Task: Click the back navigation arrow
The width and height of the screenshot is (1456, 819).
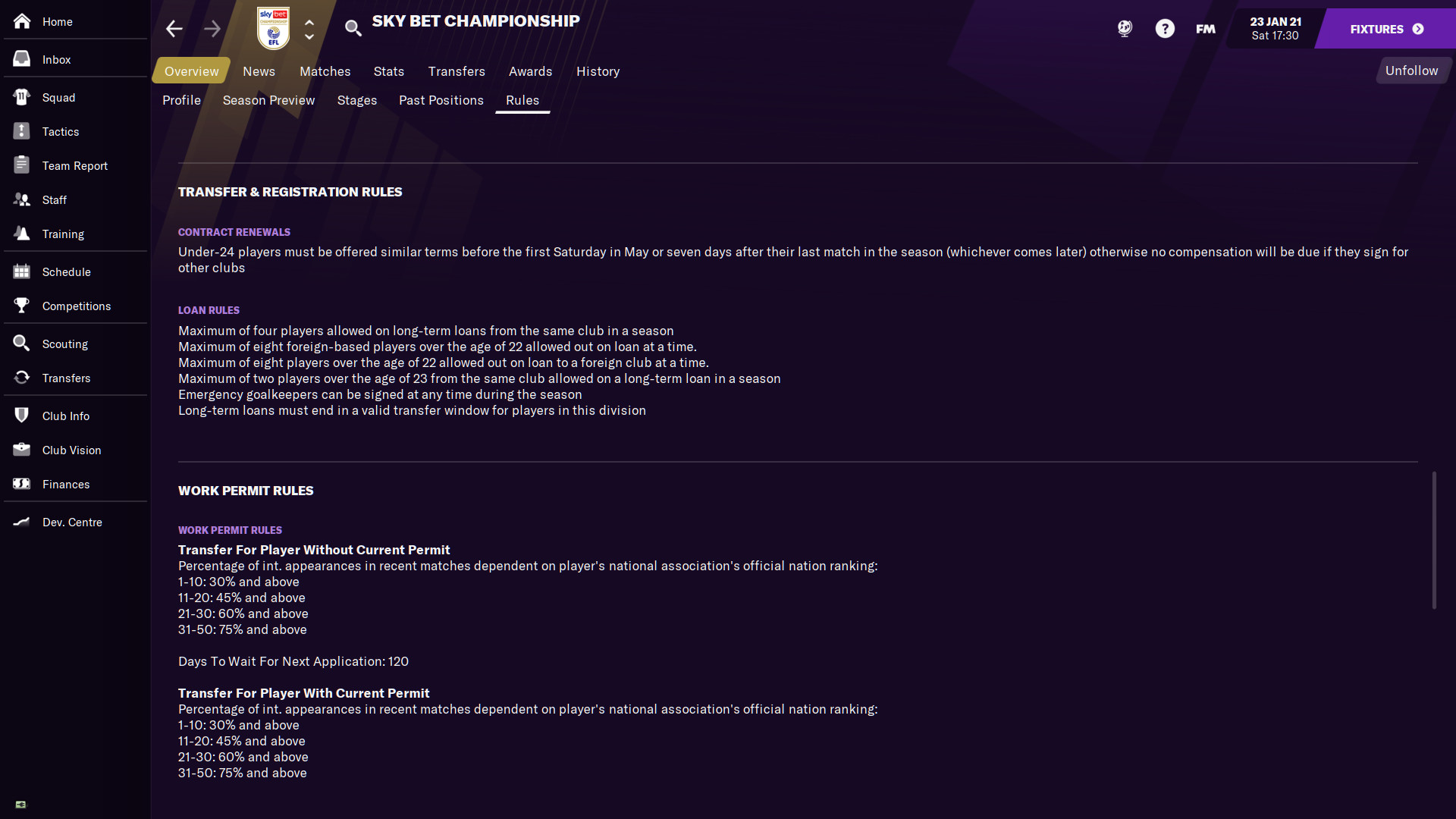Action: pos(174,29)
